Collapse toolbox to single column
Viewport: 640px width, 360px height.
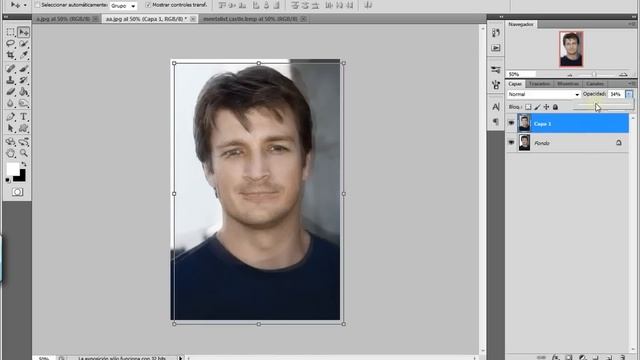pyautogui.click(x=6, y=17)
